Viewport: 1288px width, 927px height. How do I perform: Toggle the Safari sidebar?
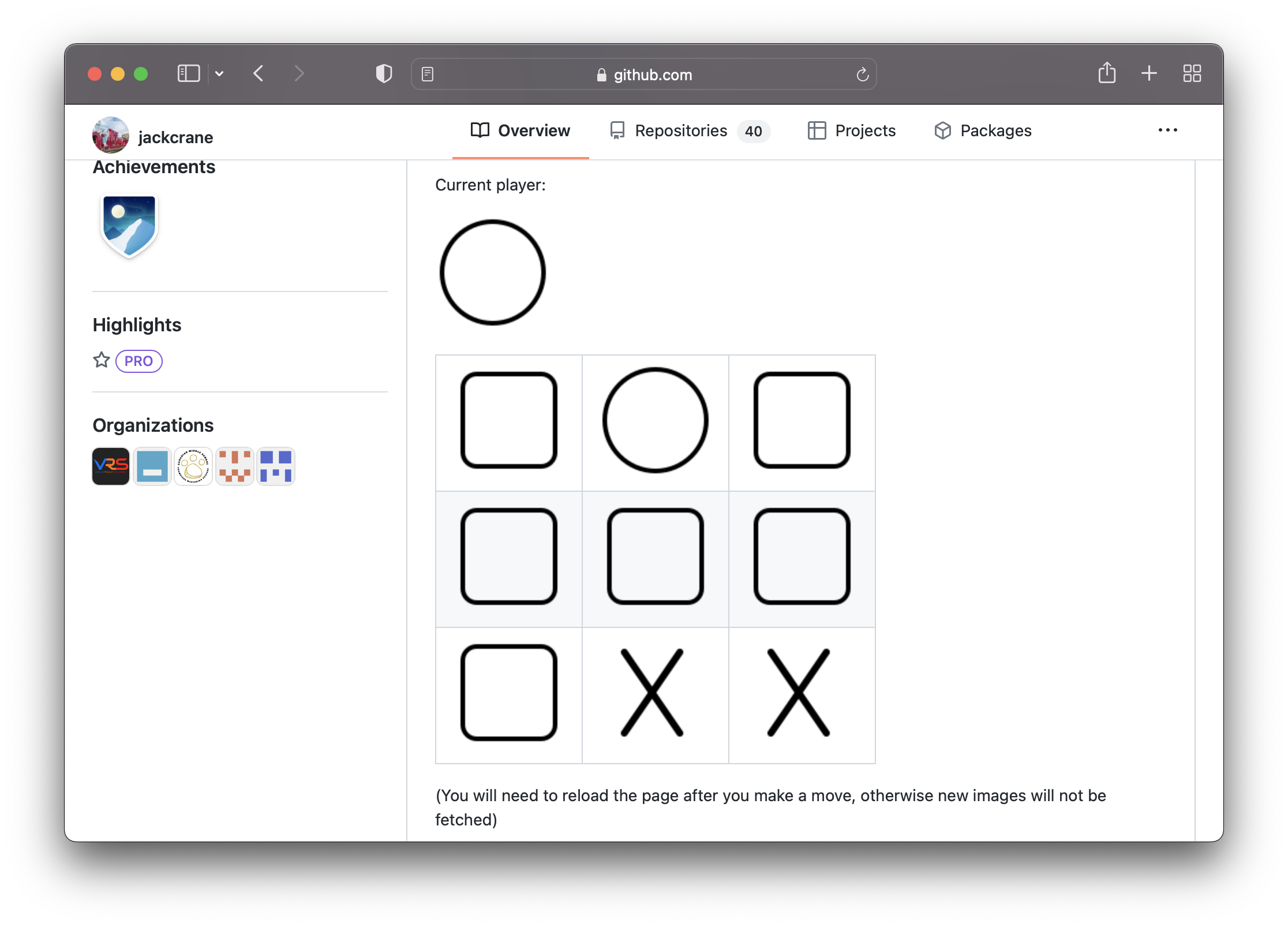[x=188, y=73]
